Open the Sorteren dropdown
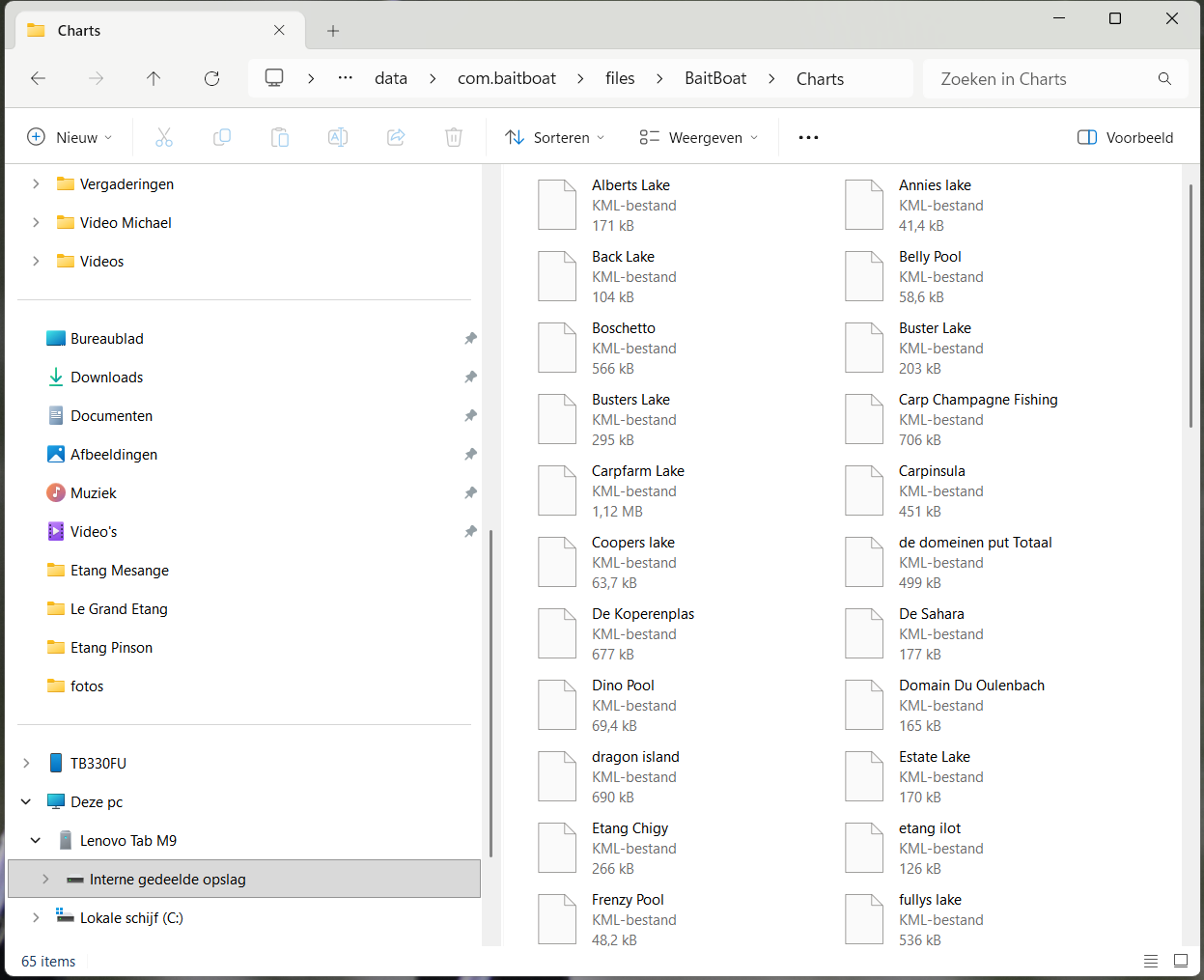The image size is (1204, 980). click(x=555, y=138)
